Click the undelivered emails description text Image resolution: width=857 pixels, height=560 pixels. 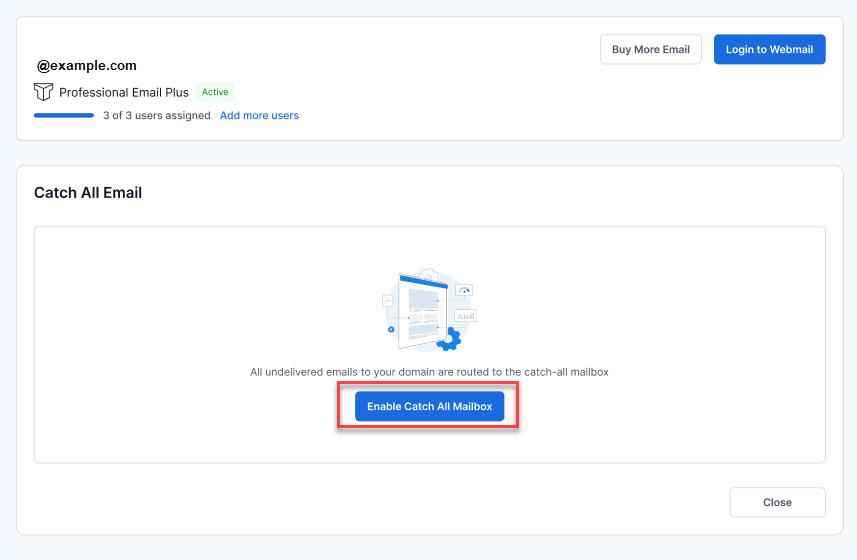point(429,372)
